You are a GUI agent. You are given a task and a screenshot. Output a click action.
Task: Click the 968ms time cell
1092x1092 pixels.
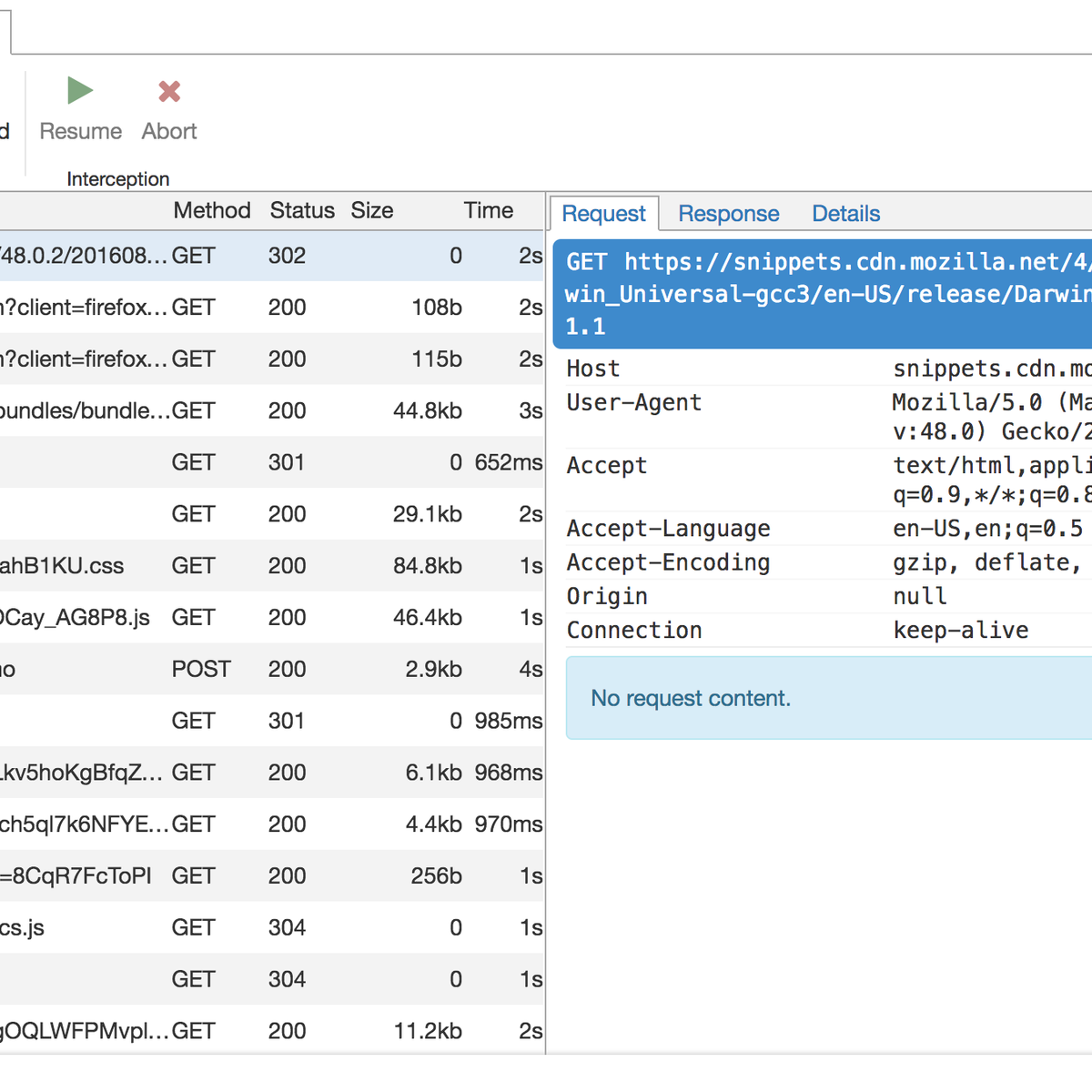coord(509,773)
